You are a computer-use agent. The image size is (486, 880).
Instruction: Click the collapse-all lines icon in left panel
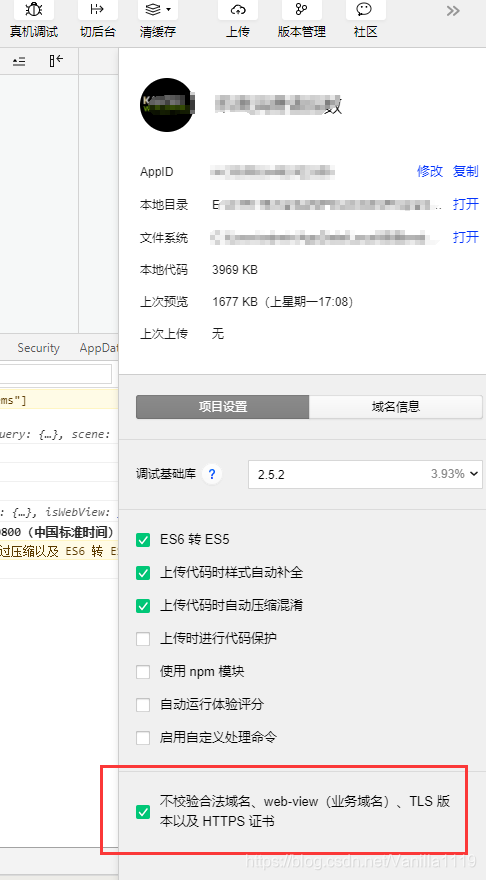click(19, 61)
